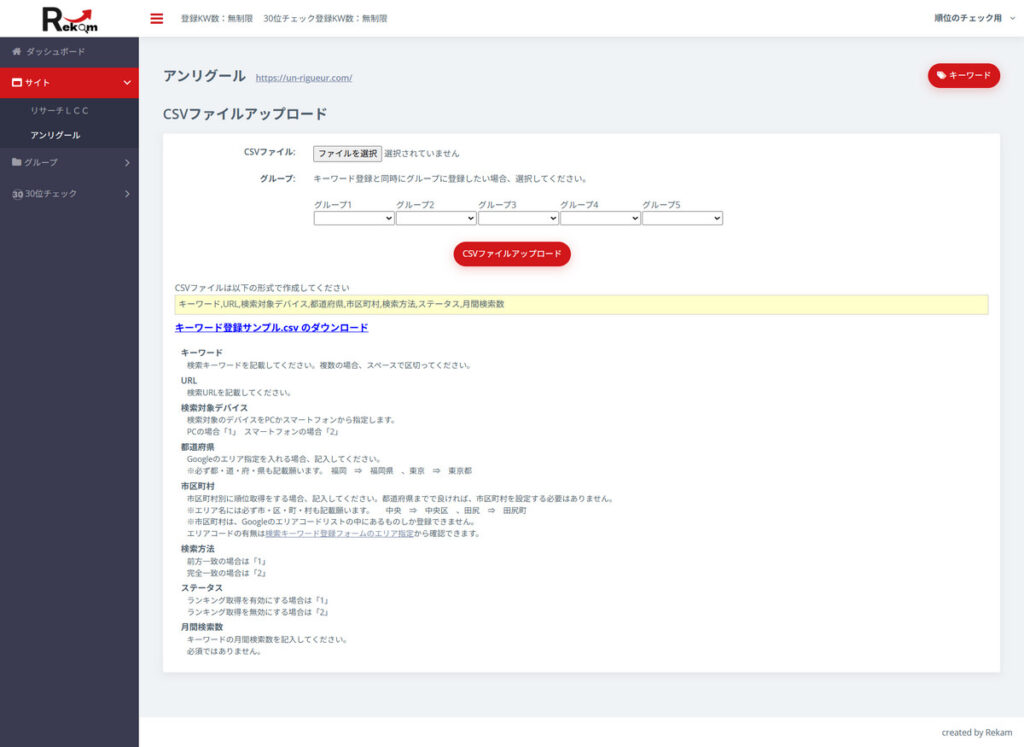Select リサーチLCC site in sidebar

[59, 110]
